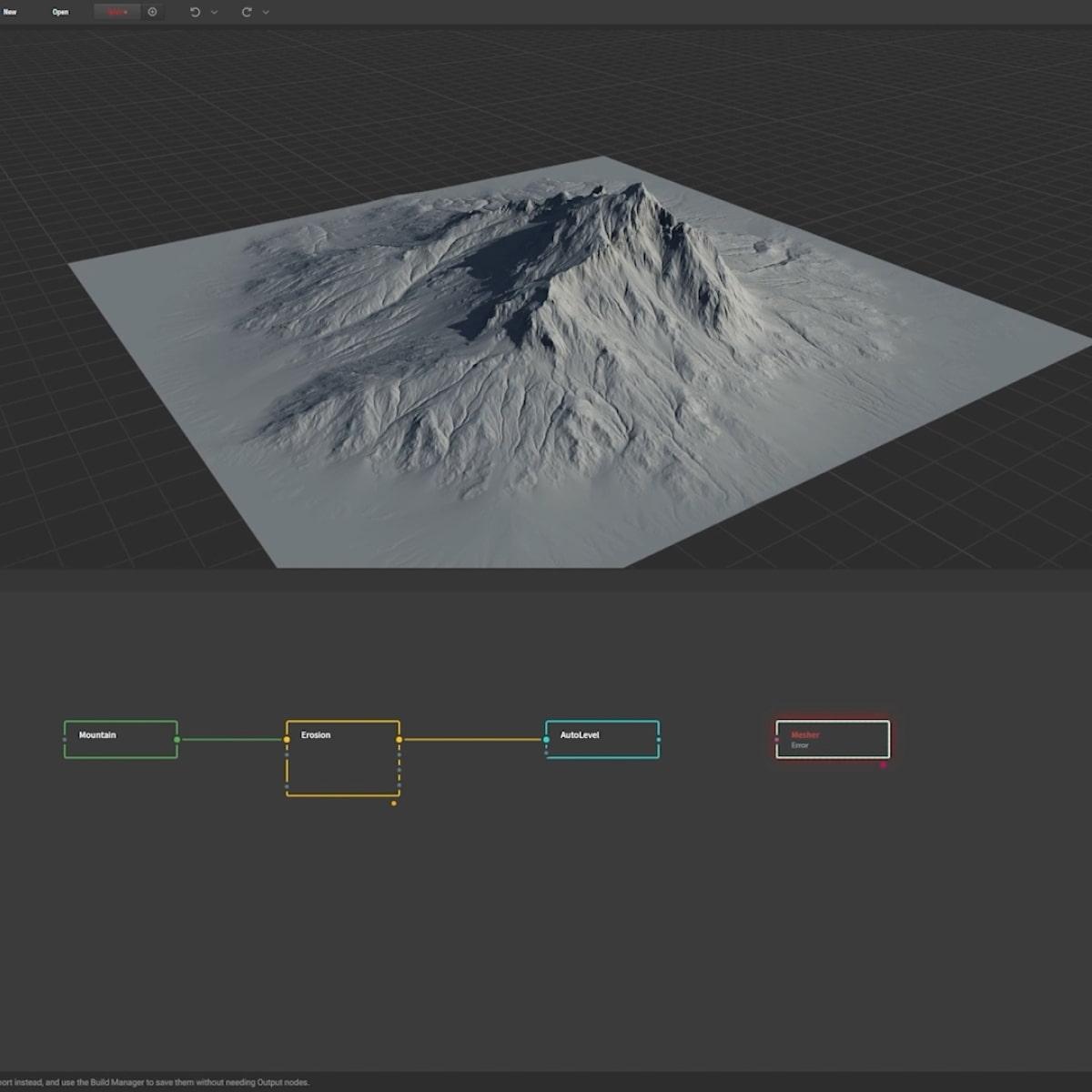
Task: Select the Mesher node showing an error
Action: point(833,739)
